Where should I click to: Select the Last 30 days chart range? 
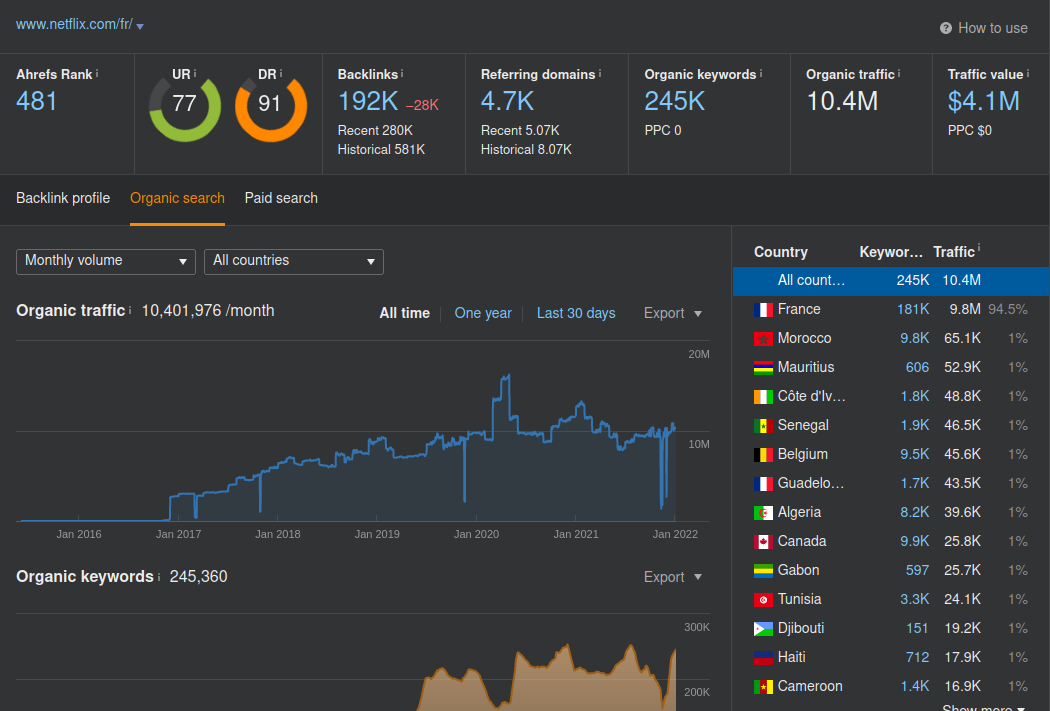576,313
